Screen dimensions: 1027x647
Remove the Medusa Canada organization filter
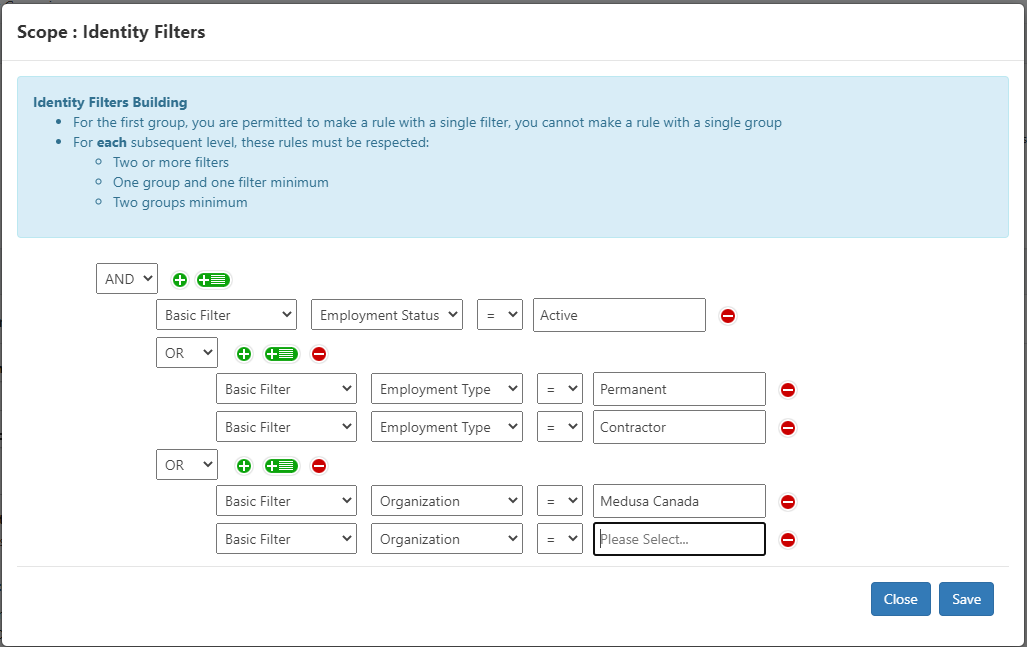pyautogui.click(x=788, y=502)
